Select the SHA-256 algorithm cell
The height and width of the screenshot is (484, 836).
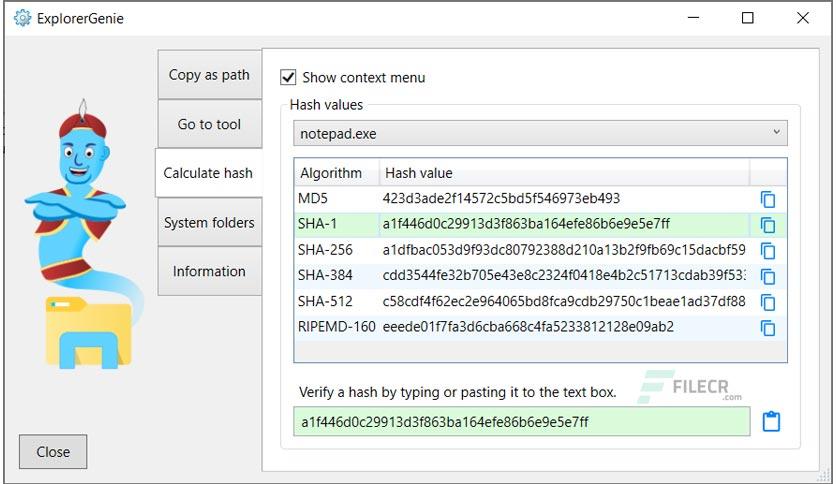(x=336, y=249)
